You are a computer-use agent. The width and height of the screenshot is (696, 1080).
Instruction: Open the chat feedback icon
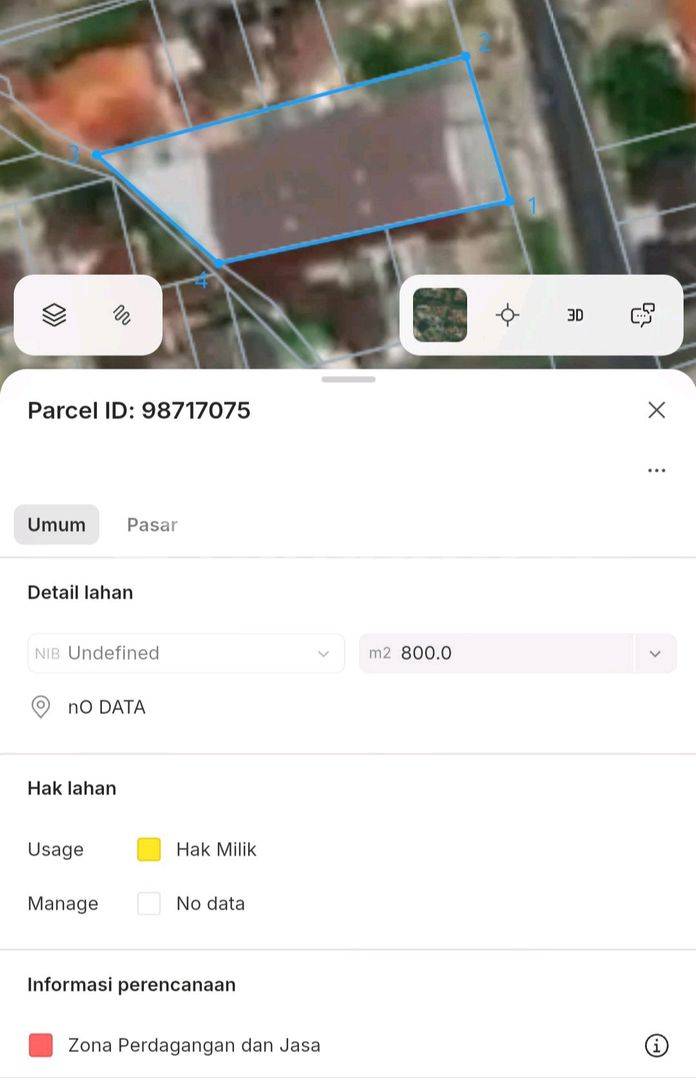[x=642, y=315]
